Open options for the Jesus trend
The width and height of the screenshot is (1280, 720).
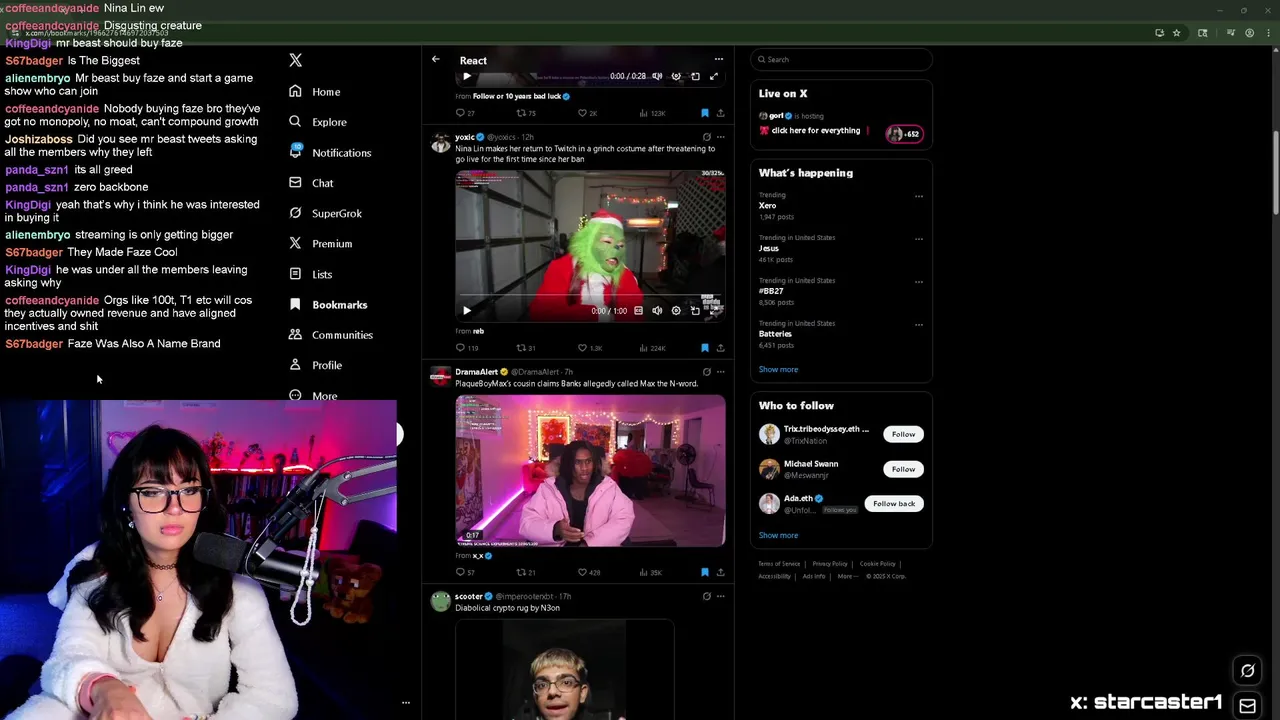[919, 239]
